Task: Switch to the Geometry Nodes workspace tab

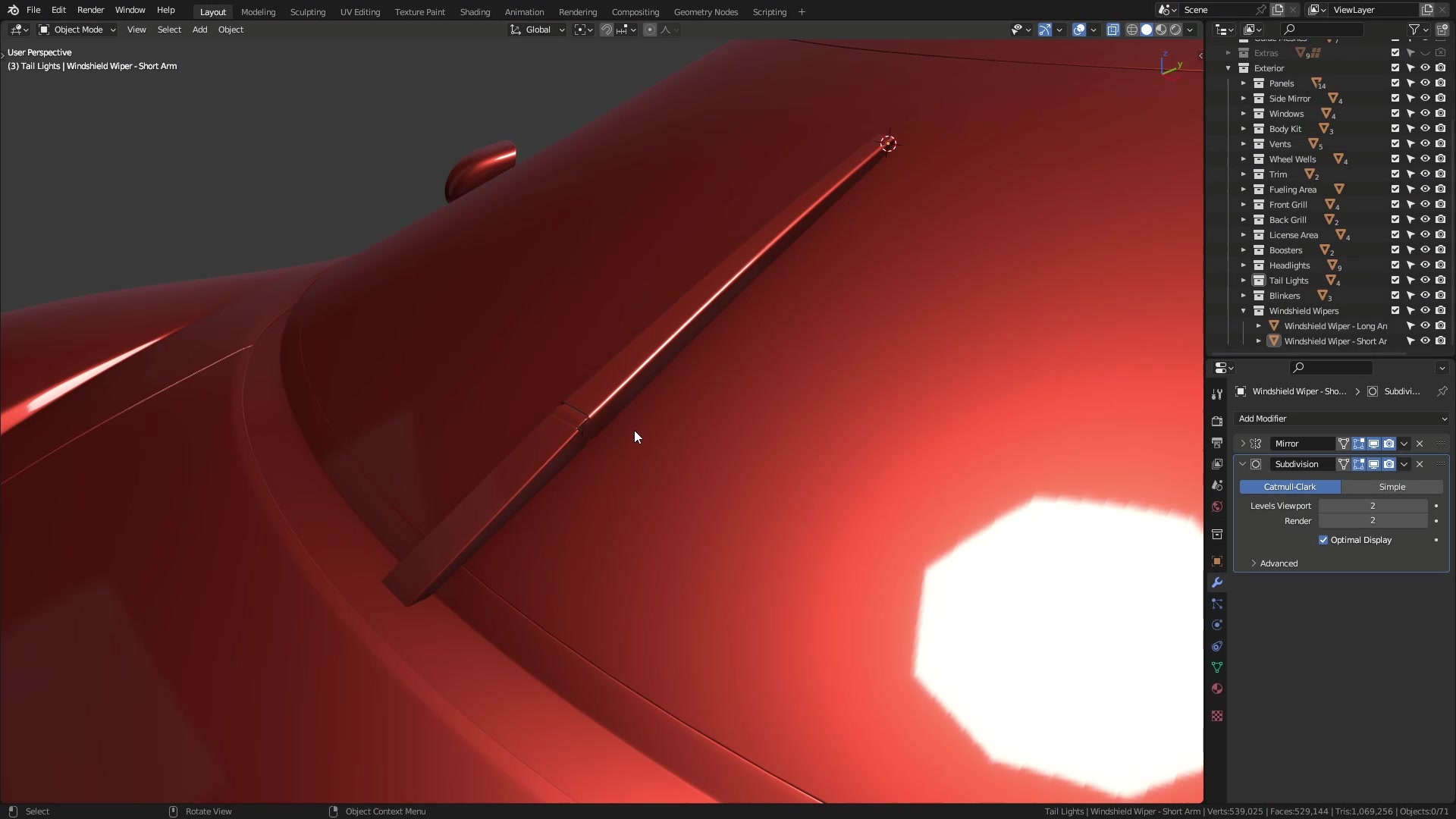Action: click(705, 12)
